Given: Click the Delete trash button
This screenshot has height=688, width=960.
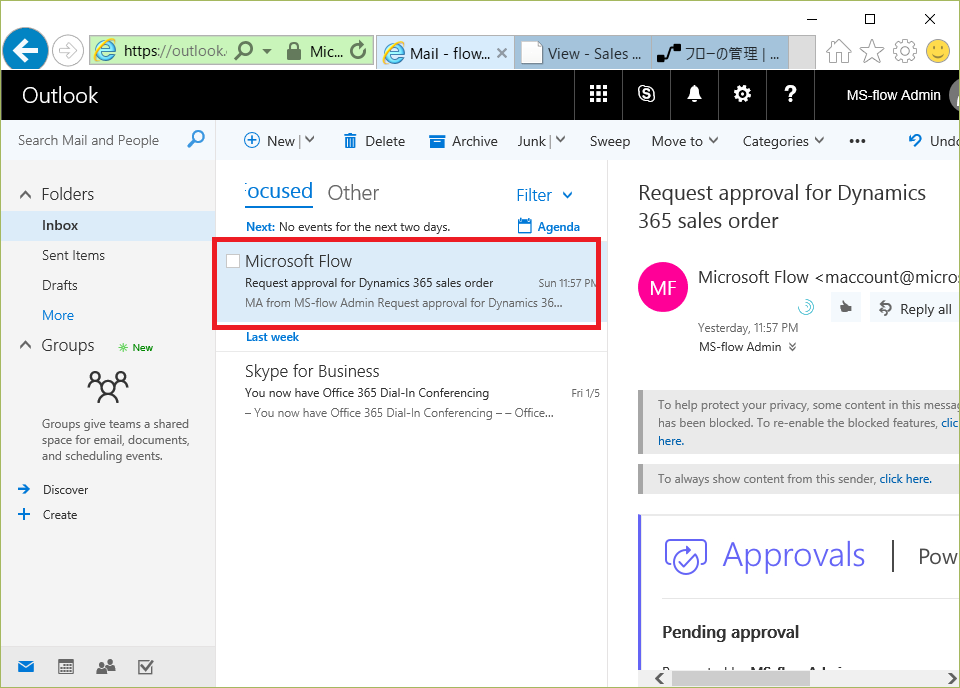Looking at the screenshot, I should [x=374, y=141].
